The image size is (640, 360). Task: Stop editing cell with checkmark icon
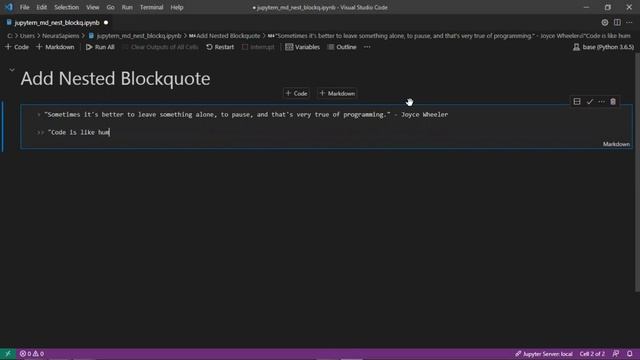(589, 102)
